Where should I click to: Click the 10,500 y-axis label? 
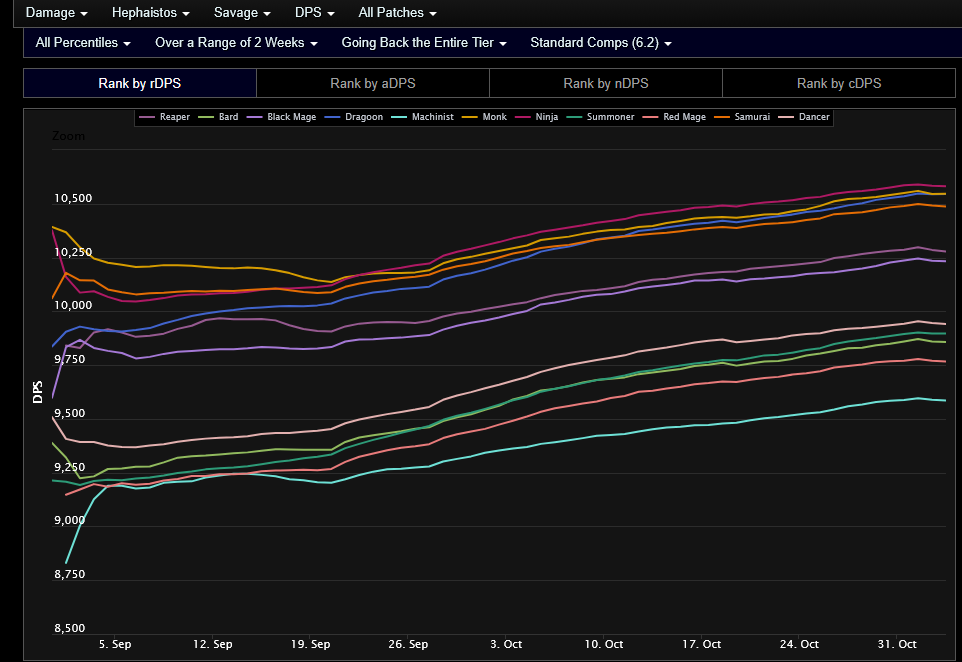click(73, 198)
